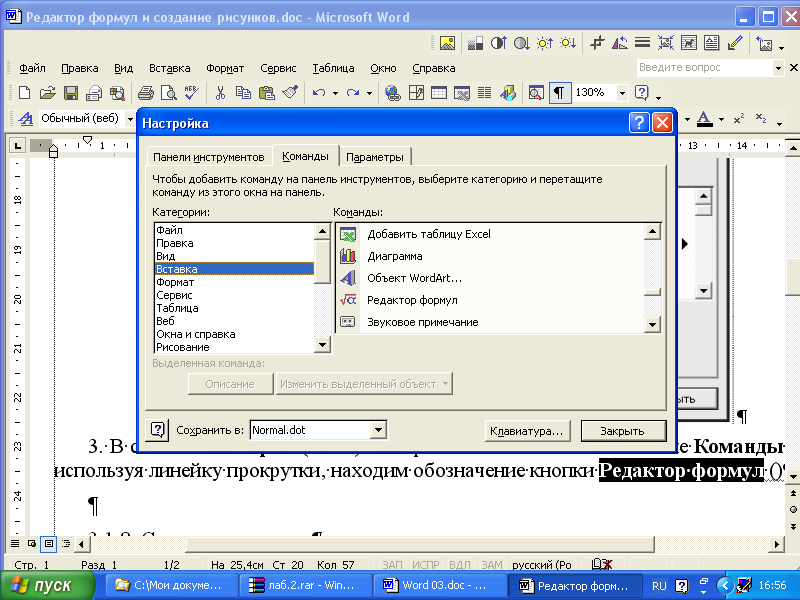Select Формат in categories list
The image size is (800, 600).
click(234, 282)
